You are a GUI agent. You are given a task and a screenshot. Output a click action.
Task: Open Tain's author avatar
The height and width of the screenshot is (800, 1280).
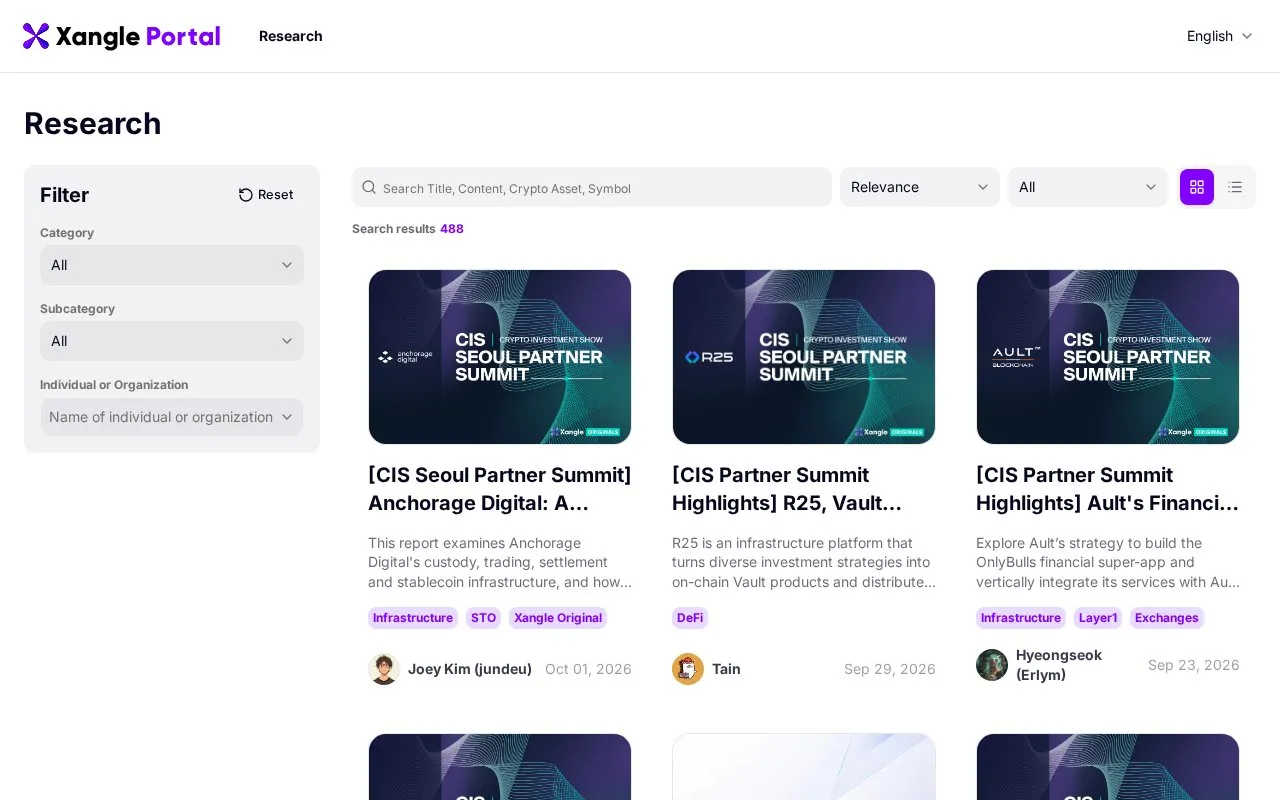pos(688,669)
